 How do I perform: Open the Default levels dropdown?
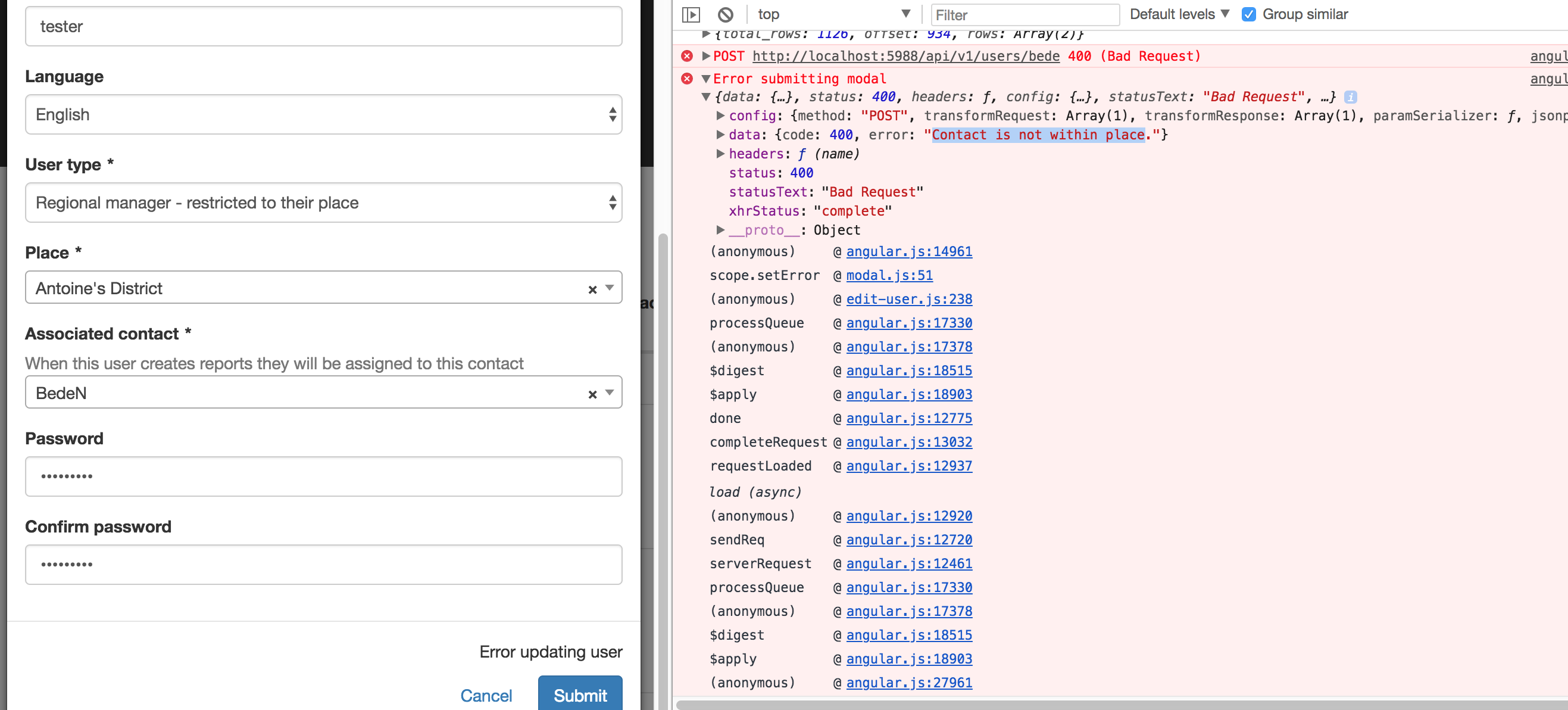click(1179, 14)
